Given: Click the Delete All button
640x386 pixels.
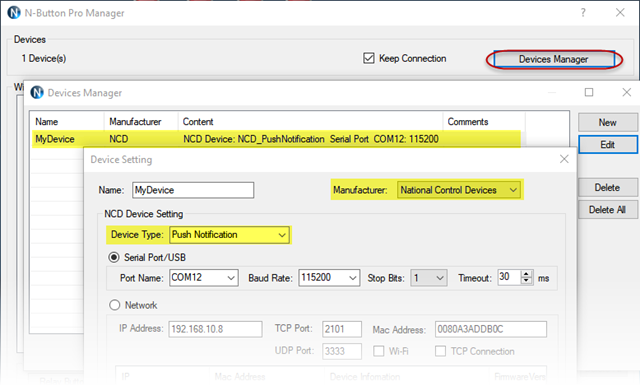Looking at the screenshot, I should click(607, 209).
